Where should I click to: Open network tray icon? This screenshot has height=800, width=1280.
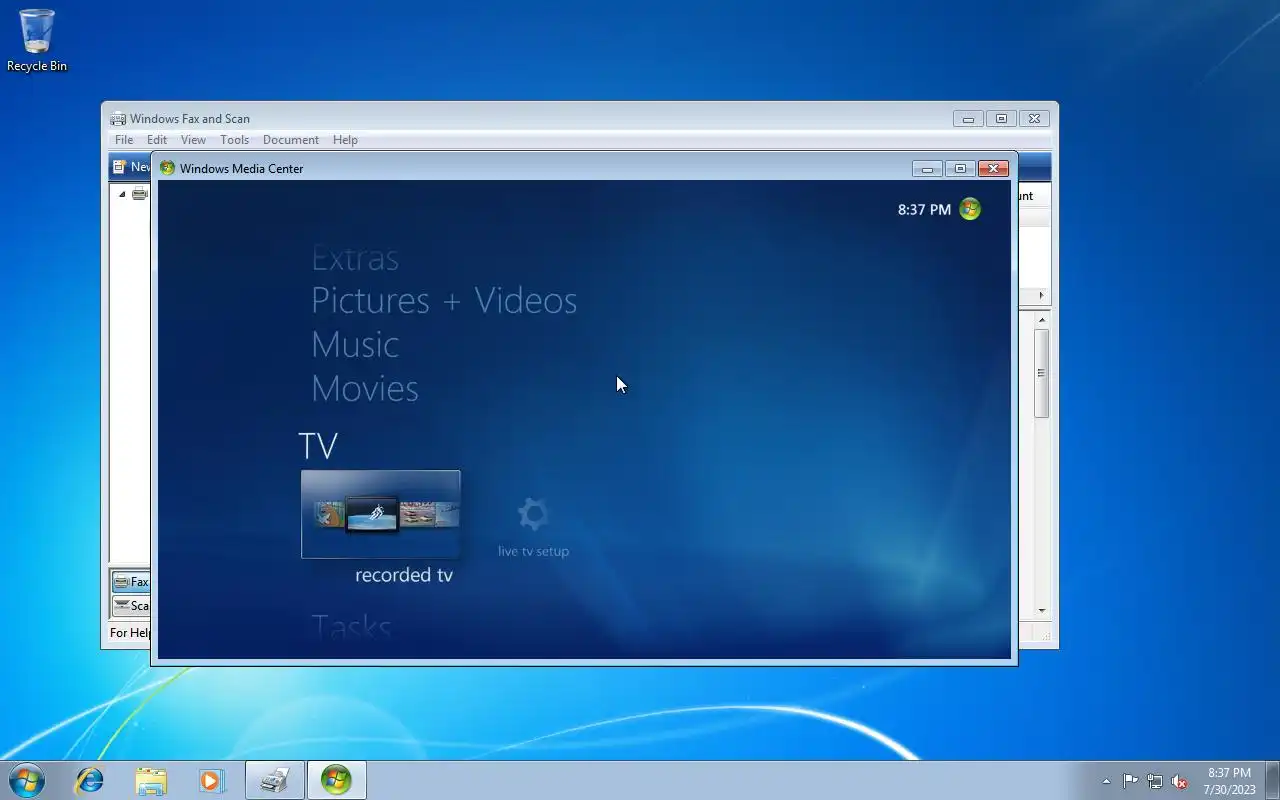pos(1155,781)
